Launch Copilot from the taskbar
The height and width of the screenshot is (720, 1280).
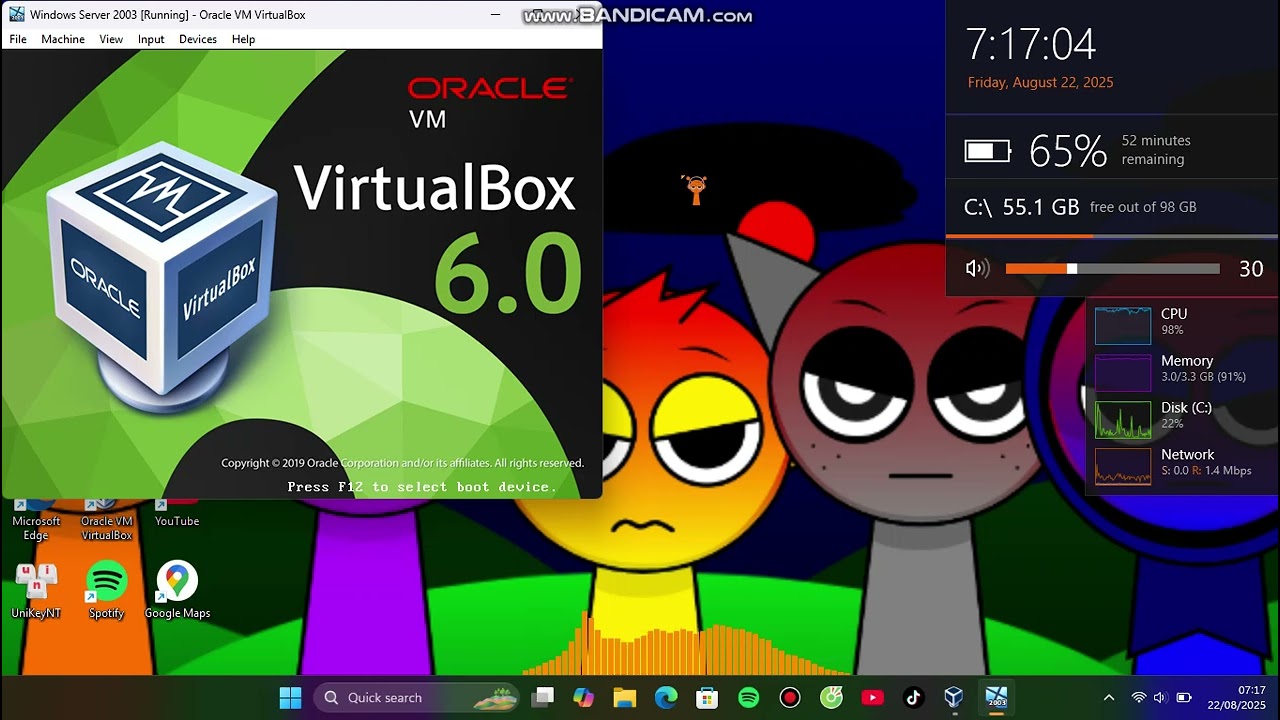pos(584,698)
